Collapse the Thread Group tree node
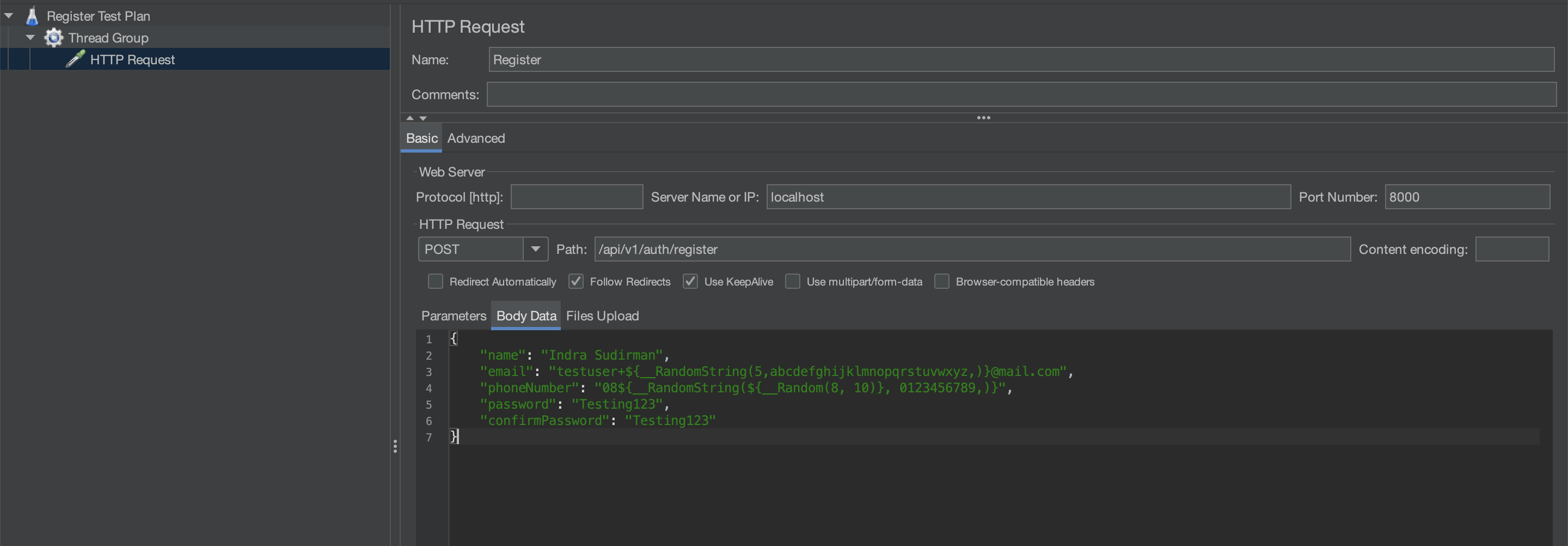This screenshot has width=1568, height=546. [30, 37]
